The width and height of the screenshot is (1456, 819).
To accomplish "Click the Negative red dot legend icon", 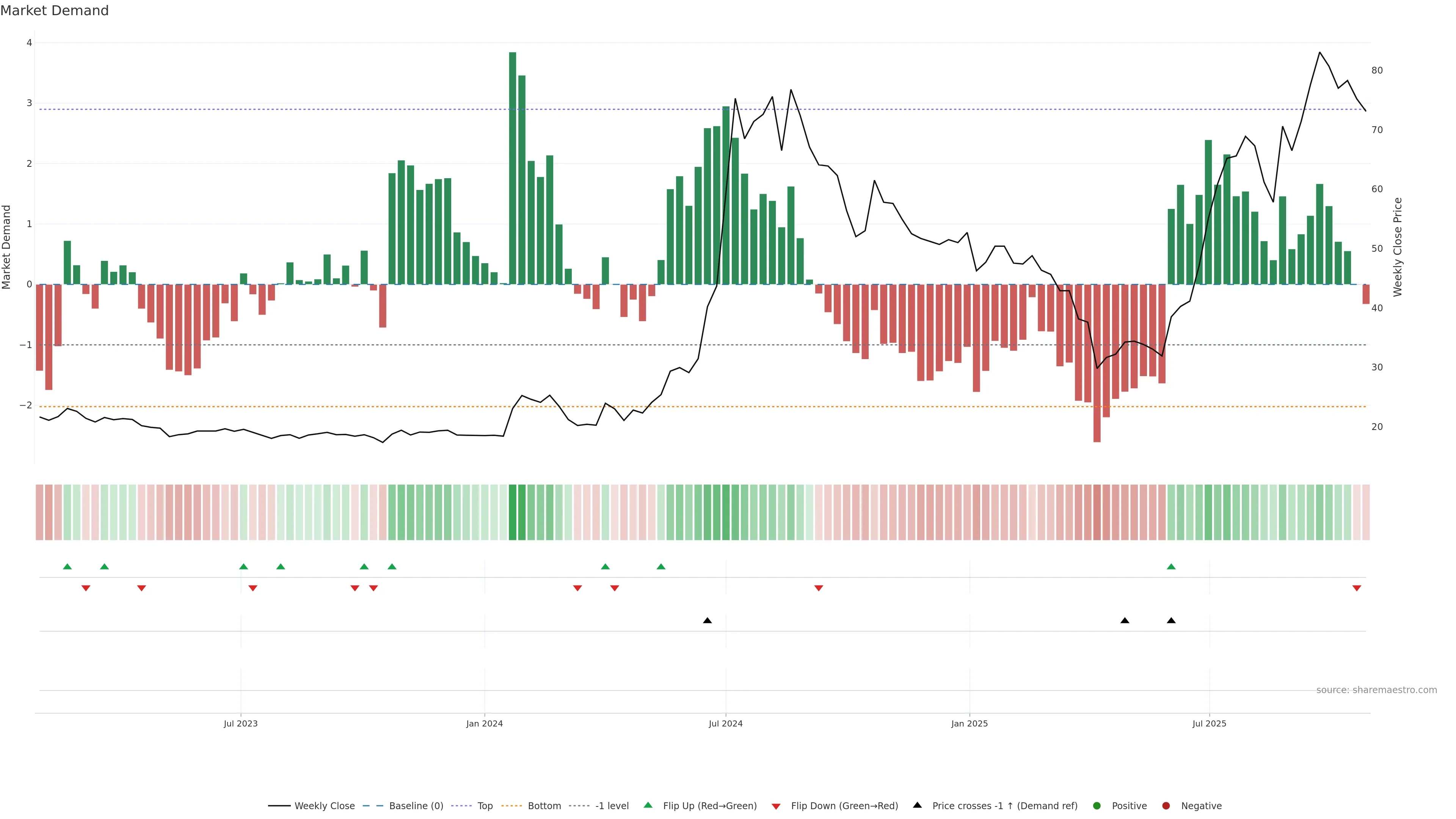I will 1166,805.
